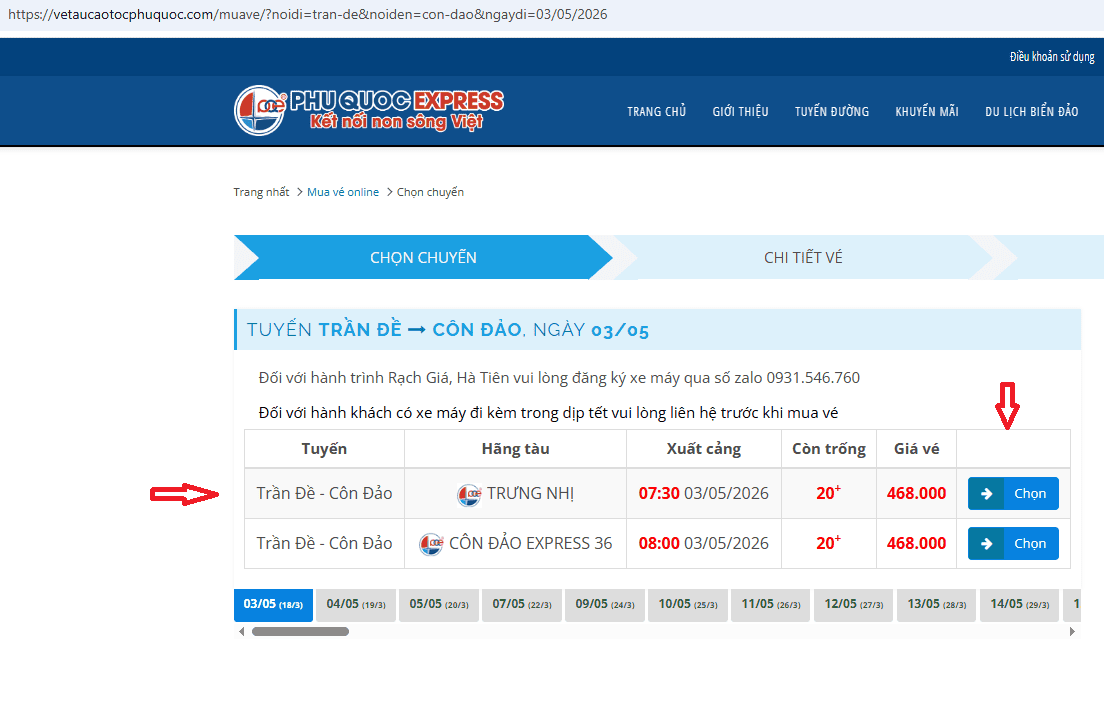1104x725 pixels.
Task: Click the CÔN ĐẢO EXPRESS 36 ship name
Action: [x=531, y=543]
